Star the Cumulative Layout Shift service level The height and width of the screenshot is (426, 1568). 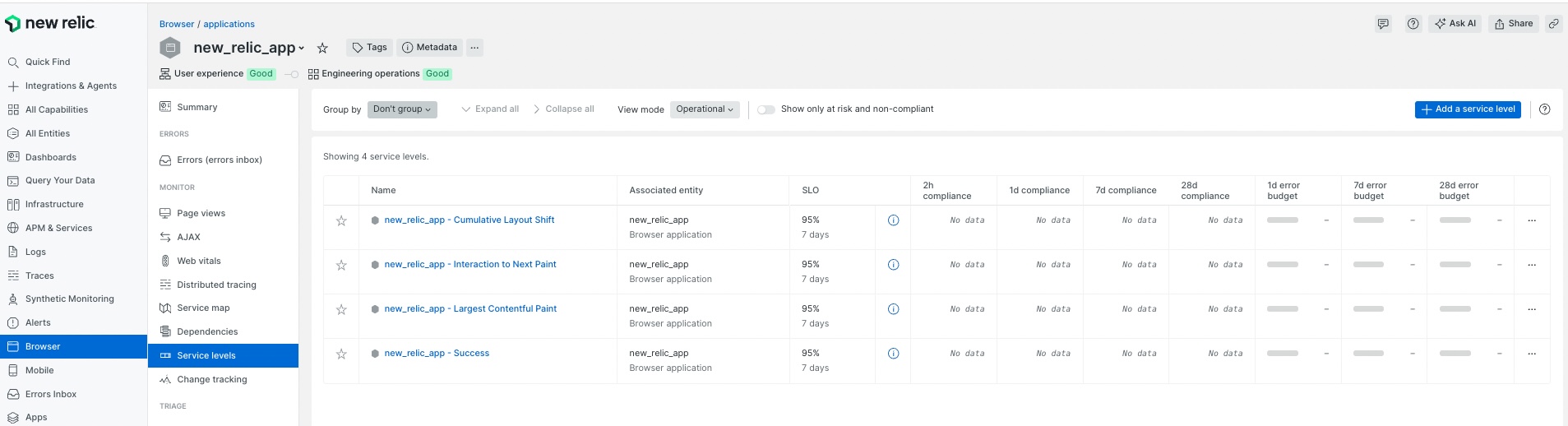coord(341,220)
